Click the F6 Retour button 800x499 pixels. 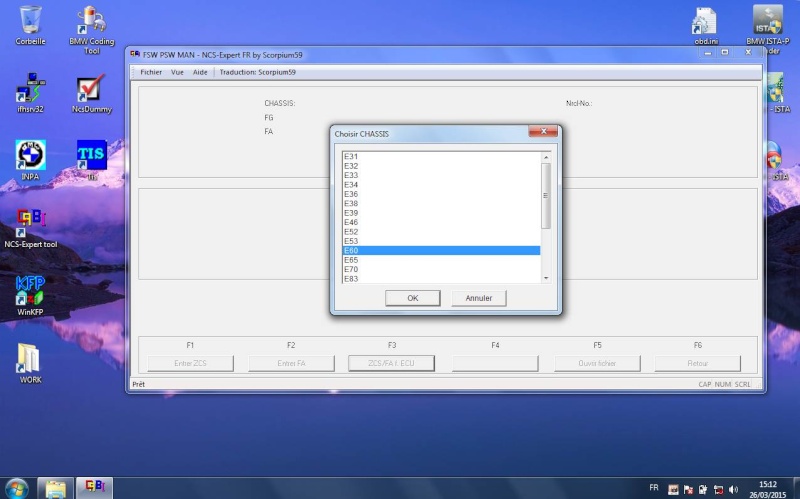coord(697,363)
